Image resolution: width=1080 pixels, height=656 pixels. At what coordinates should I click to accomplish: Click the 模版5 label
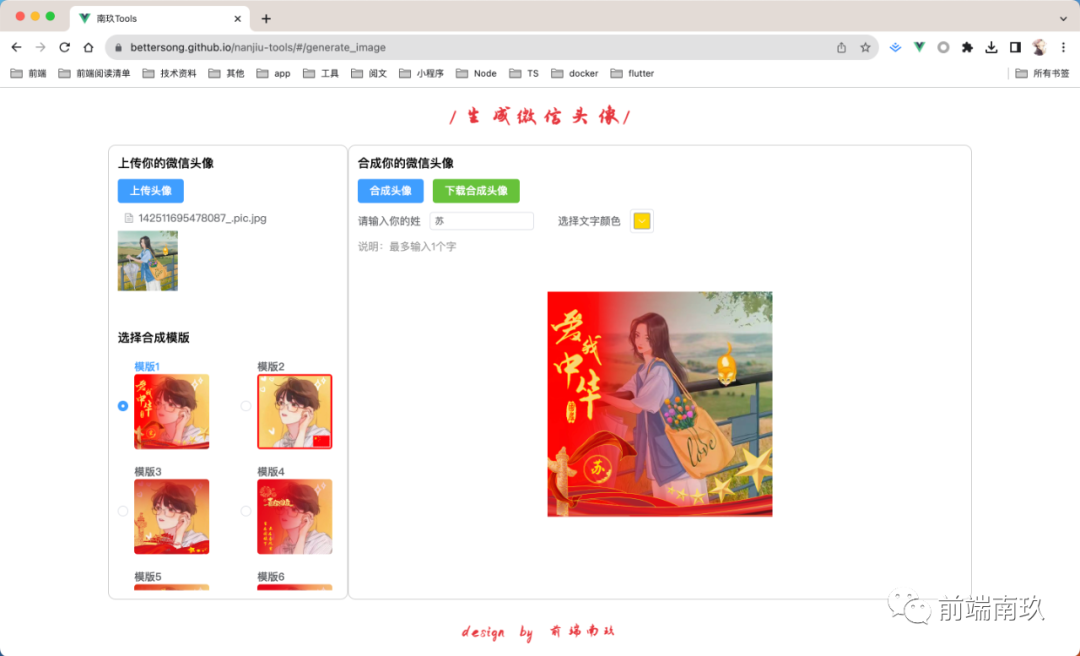point(147,577)
